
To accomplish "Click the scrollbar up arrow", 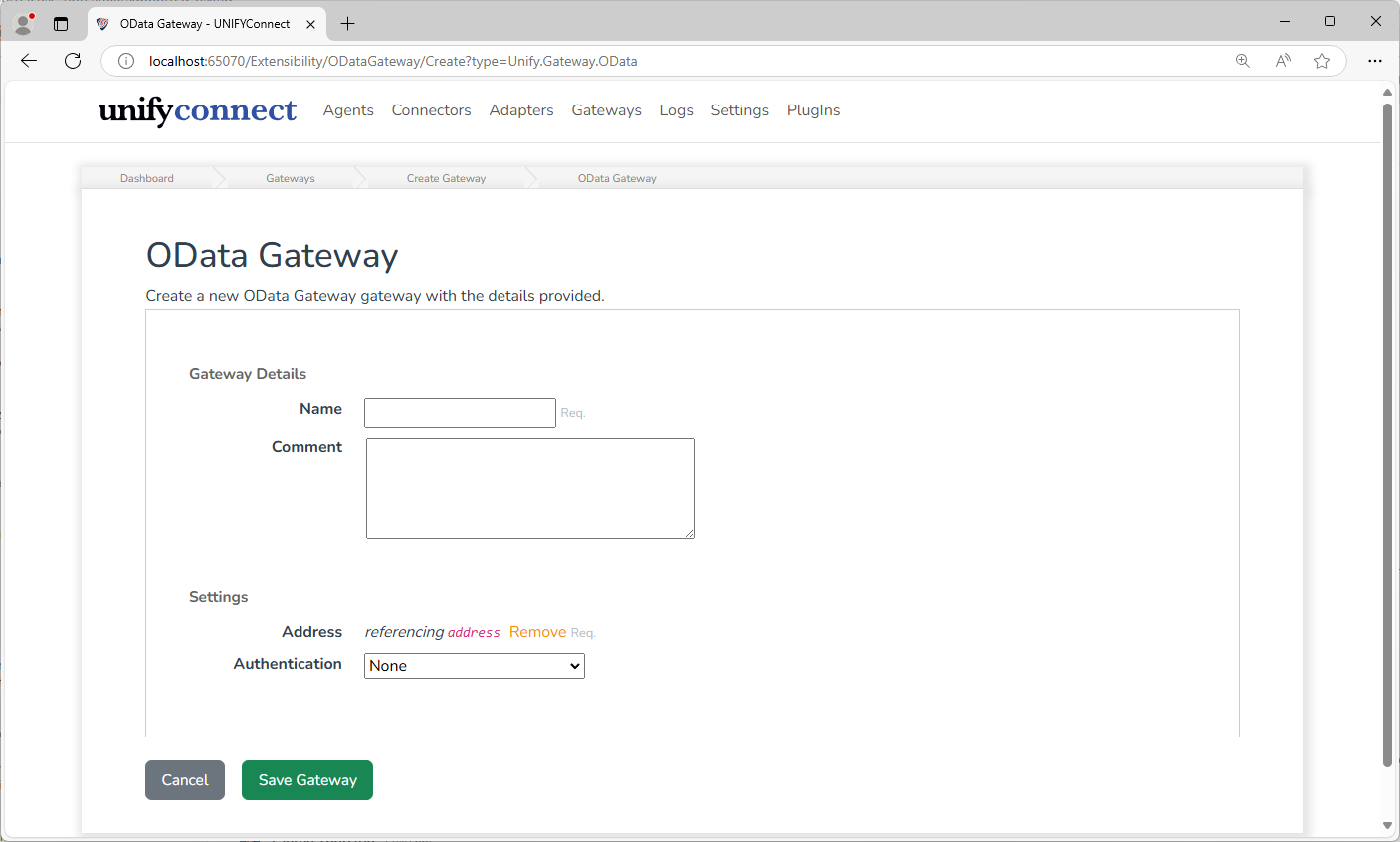I will (x=1387, y=93).
